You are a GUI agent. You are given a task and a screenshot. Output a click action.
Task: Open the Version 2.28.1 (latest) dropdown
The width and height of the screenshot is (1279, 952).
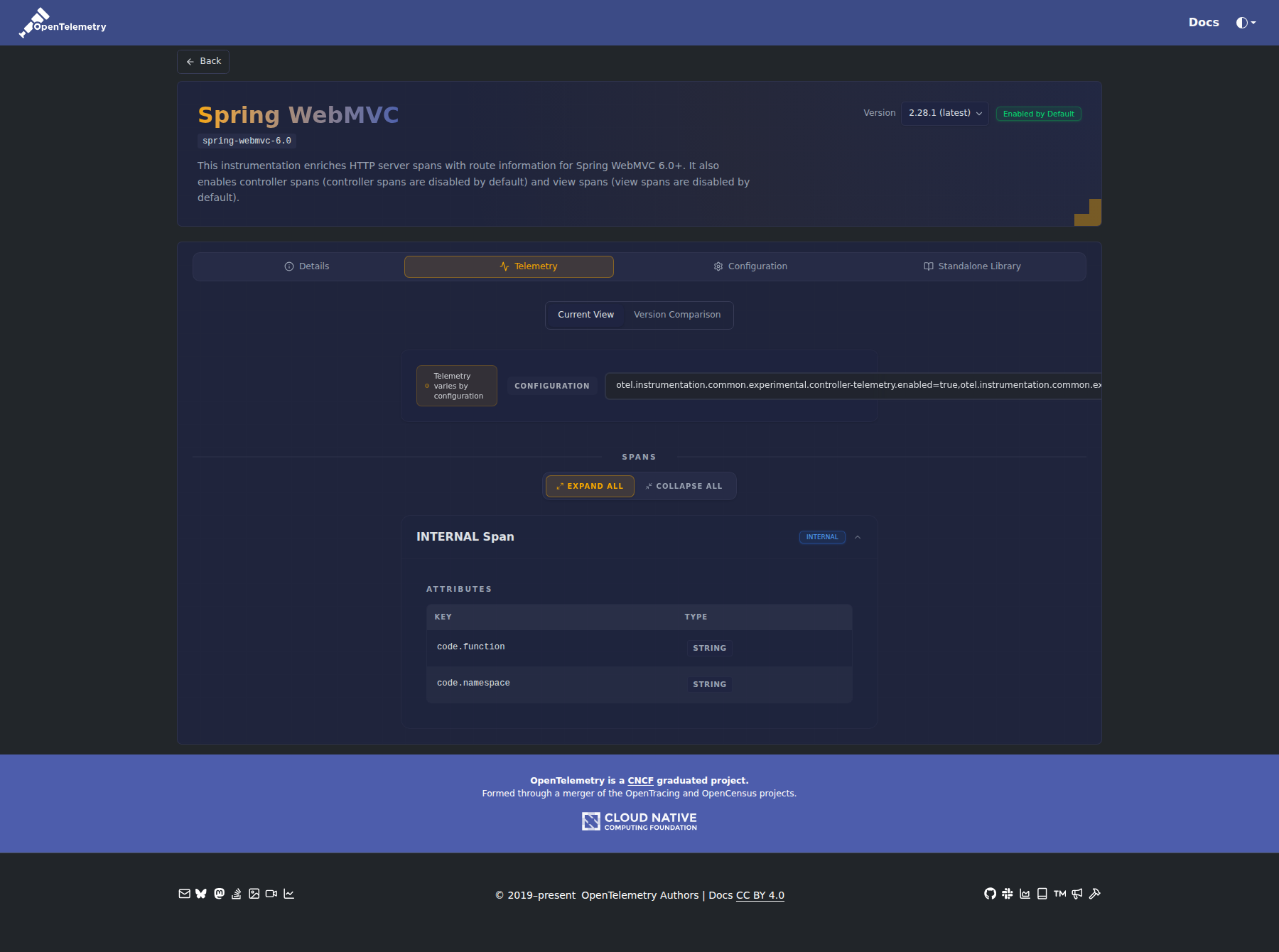(944, 113)
